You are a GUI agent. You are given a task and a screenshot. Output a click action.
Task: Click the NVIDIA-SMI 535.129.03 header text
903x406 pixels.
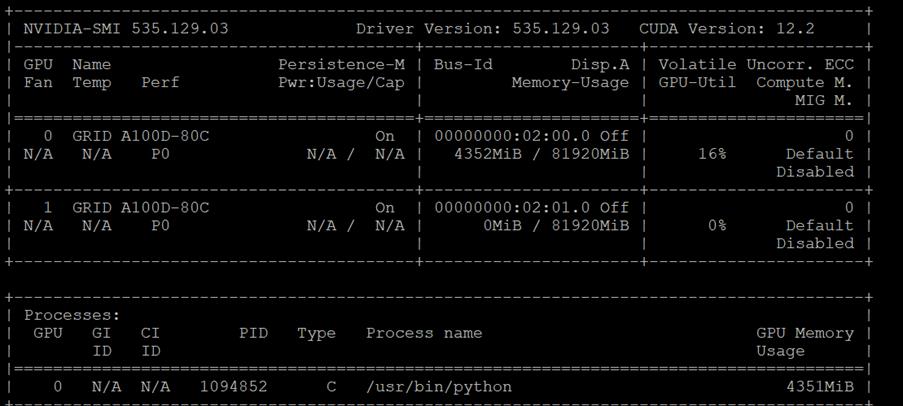click(126, 28)
